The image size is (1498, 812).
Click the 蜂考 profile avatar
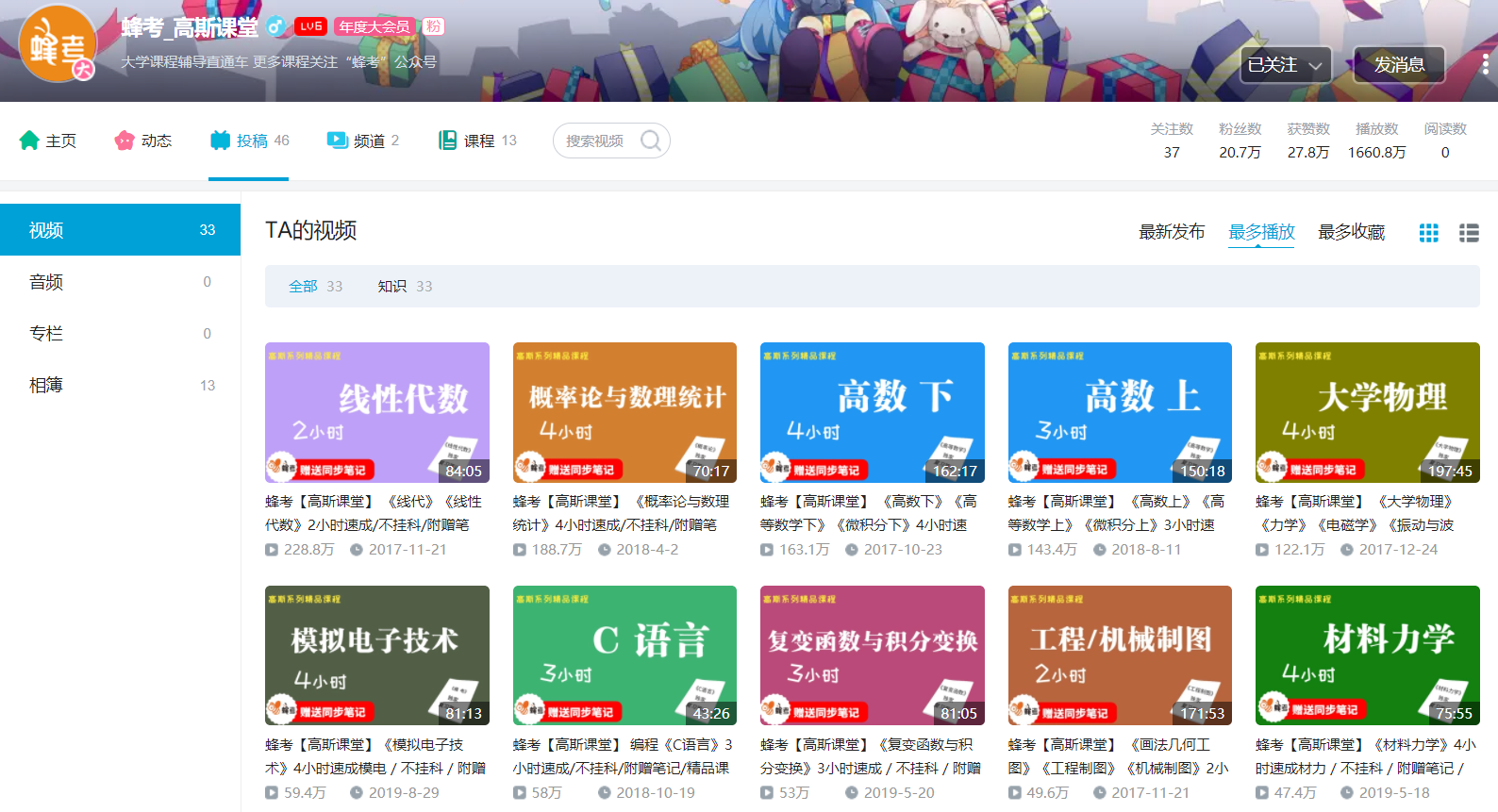tap(58, 43)
